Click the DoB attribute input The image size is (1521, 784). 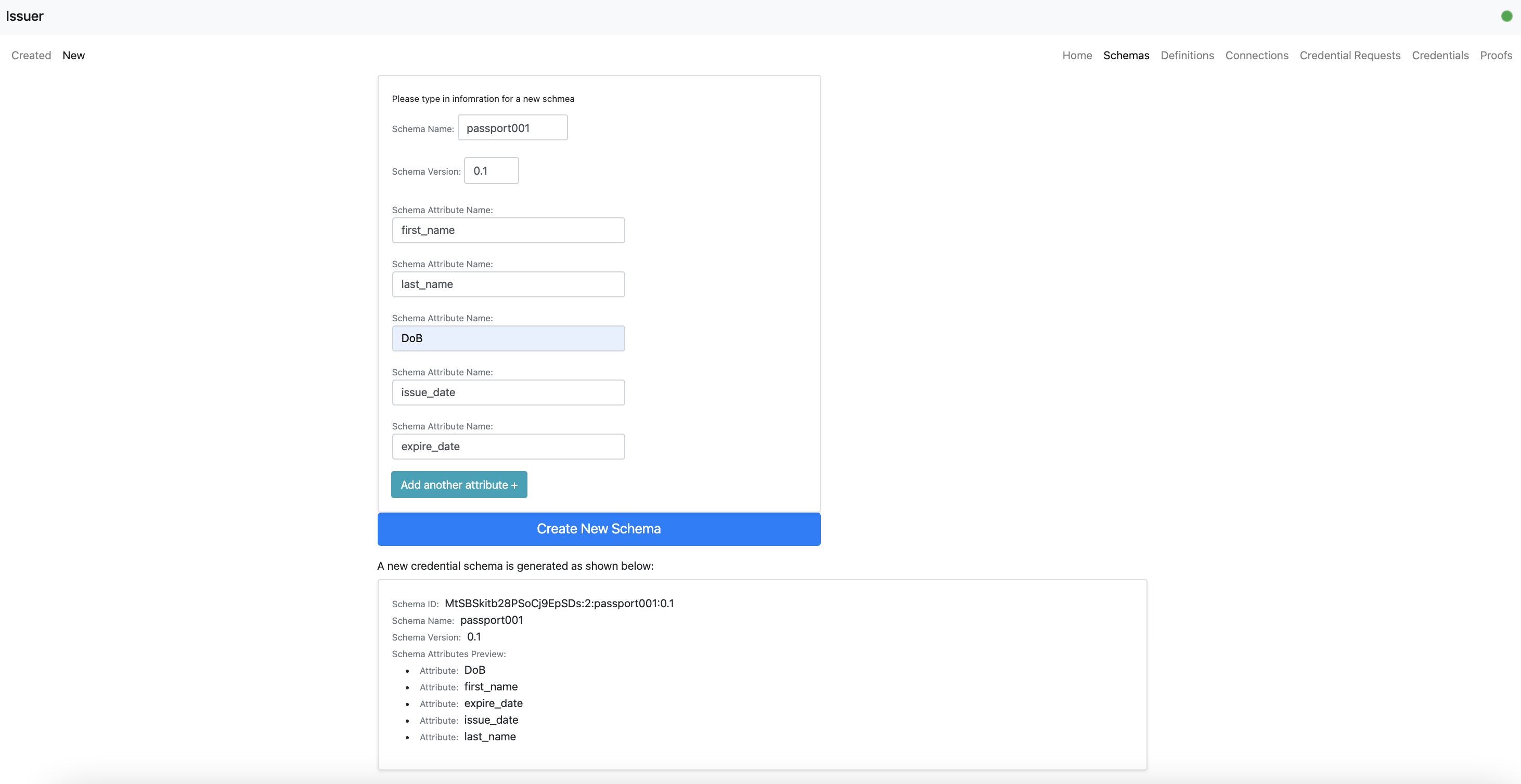508,338
